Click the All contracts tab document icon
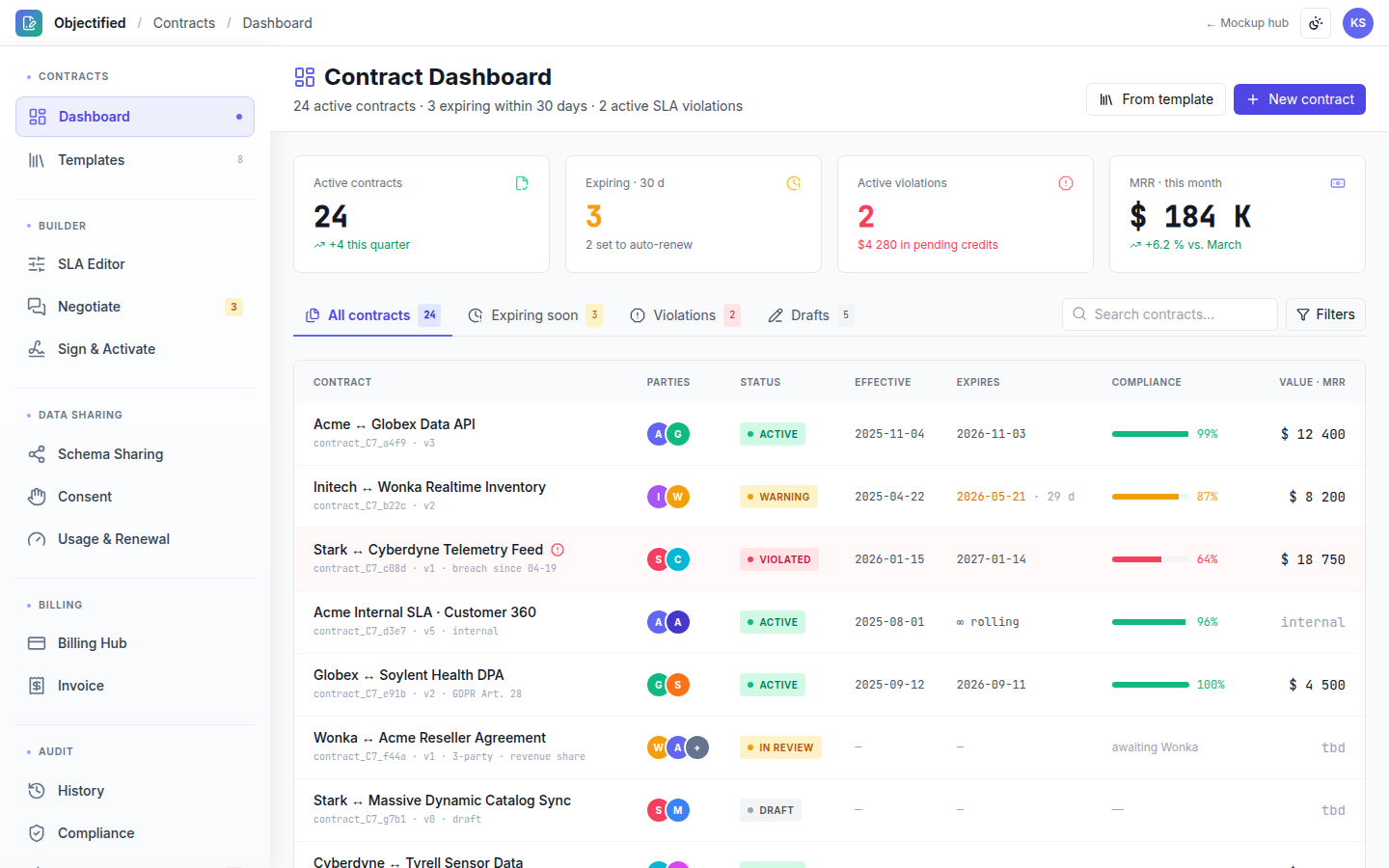This screenshot has width=1389, height=868. coord(313,315)
